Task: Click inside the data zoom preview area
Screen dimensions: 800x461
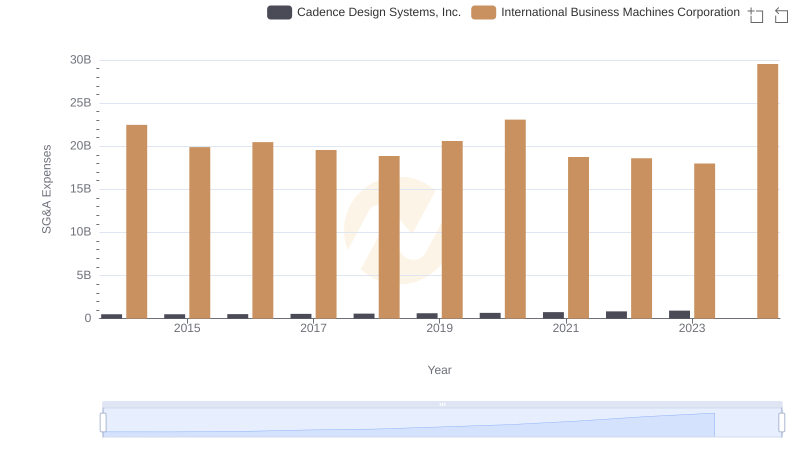Action: point(442,423)
